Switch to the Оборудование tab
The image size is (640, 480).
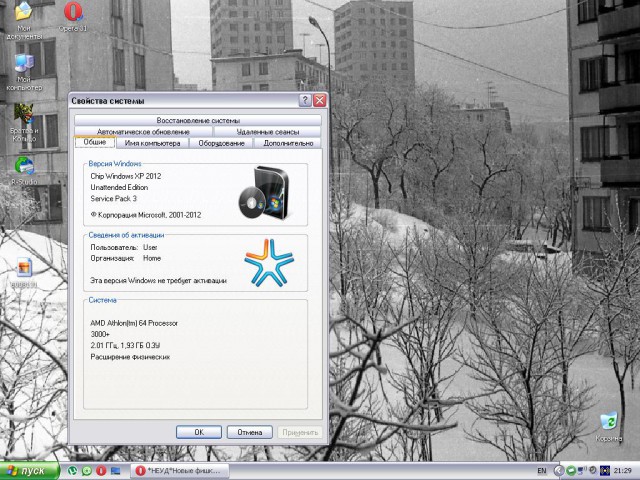[221, 143]
